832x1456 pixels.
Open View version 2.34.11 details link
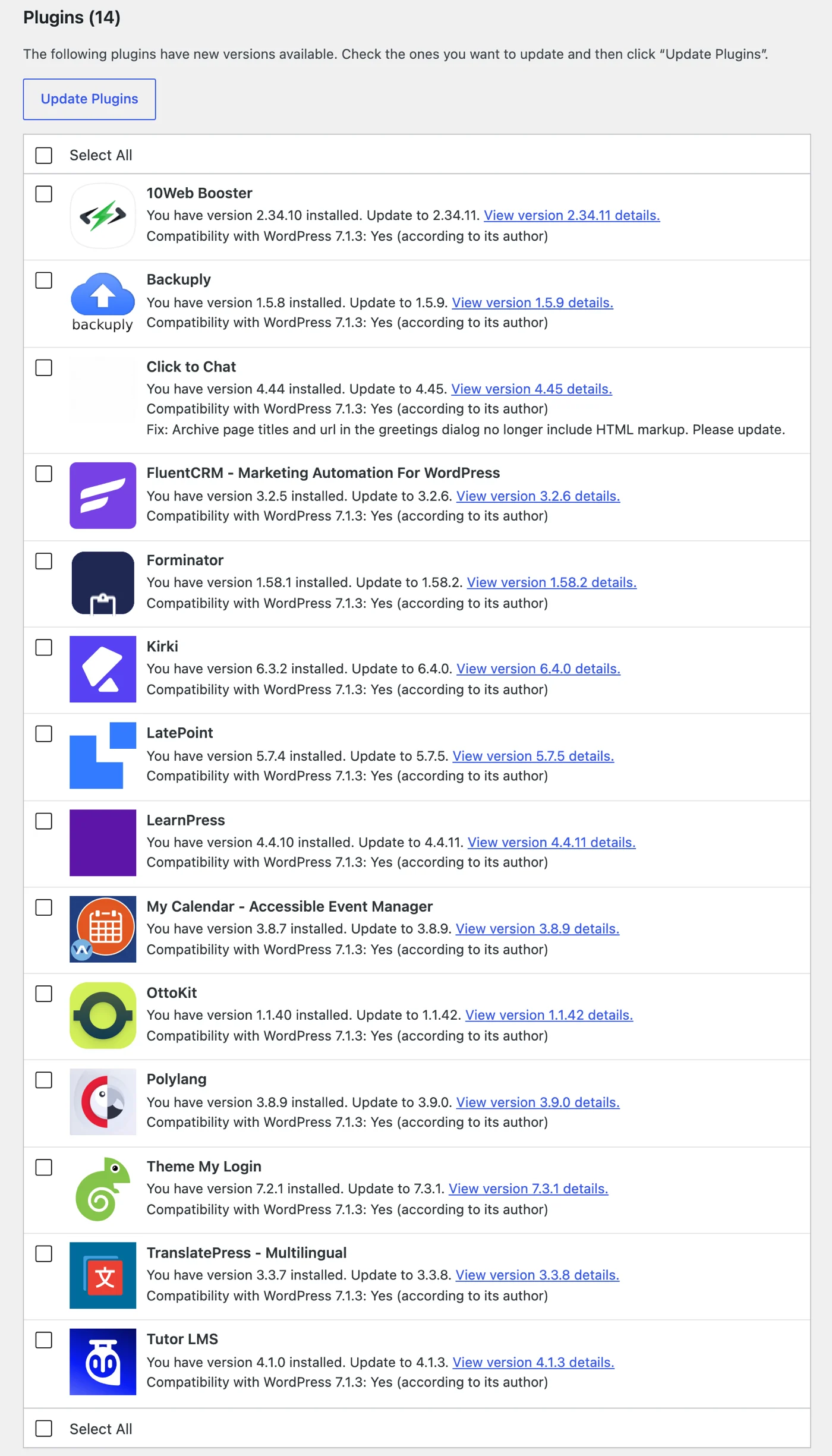coord(572,215)
